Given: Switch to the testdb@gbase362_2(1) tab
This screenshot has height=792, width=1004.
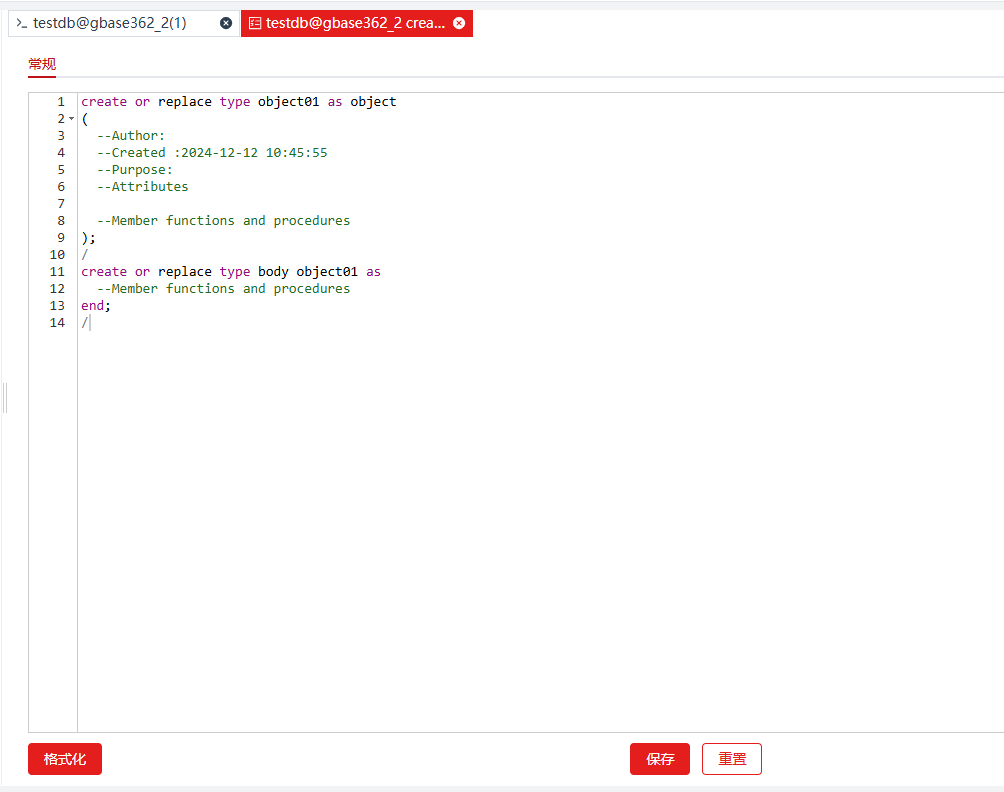Looking at the screenshot, I should pyautogui.click(x=110, y=23).
